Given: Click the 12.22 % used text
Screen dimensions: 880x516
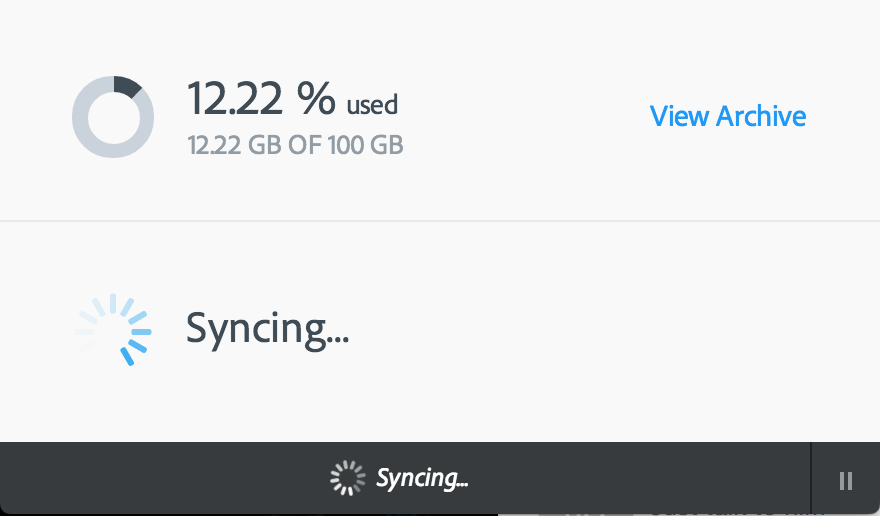Looking at the screenshot, I should (x=292, y=99).
